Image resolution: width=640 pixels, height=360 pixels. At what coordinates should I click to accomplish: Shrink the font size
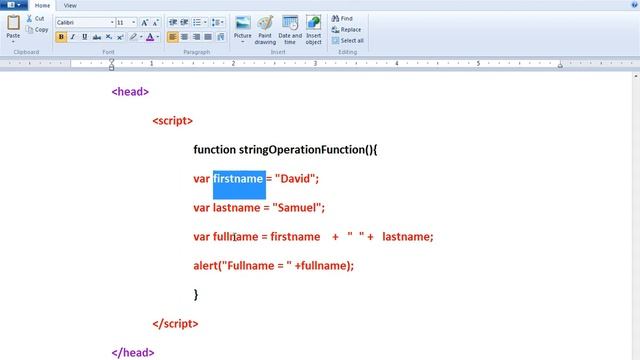pos(156,23)
